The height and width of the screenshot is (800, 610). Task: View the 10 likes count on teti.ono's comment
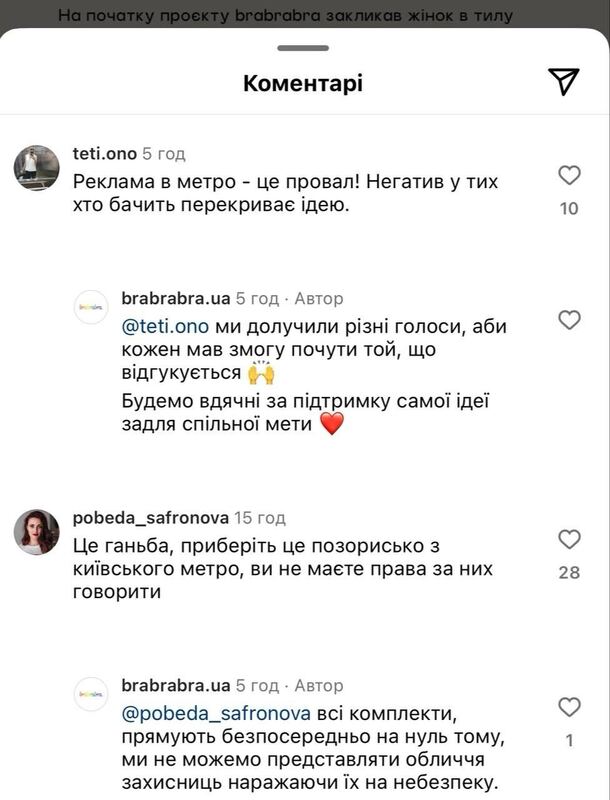pyautogui.click(x=569, y=208)
